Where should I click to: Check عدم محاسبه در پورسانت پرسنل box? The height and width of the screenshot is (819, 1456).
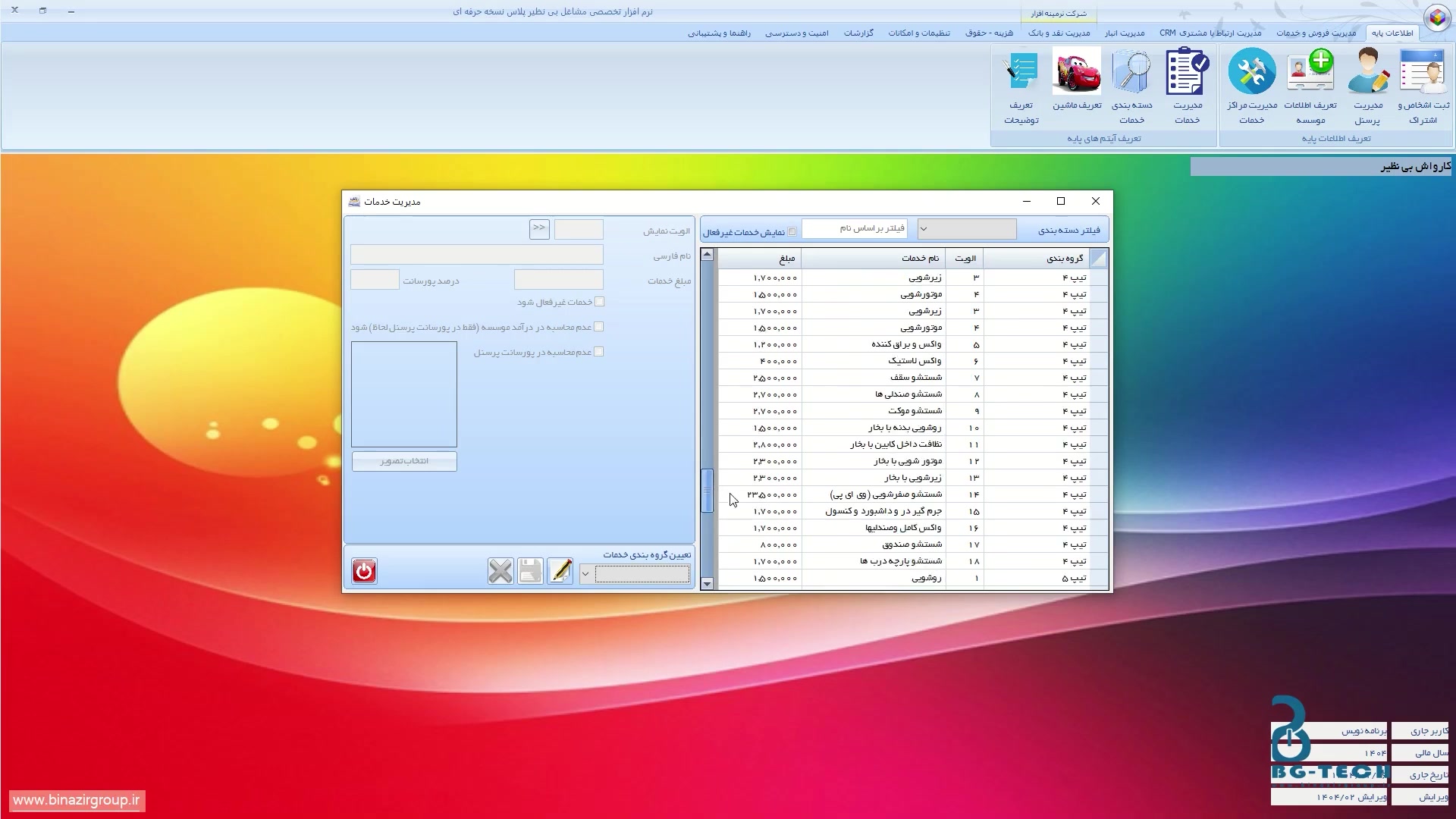599,352
